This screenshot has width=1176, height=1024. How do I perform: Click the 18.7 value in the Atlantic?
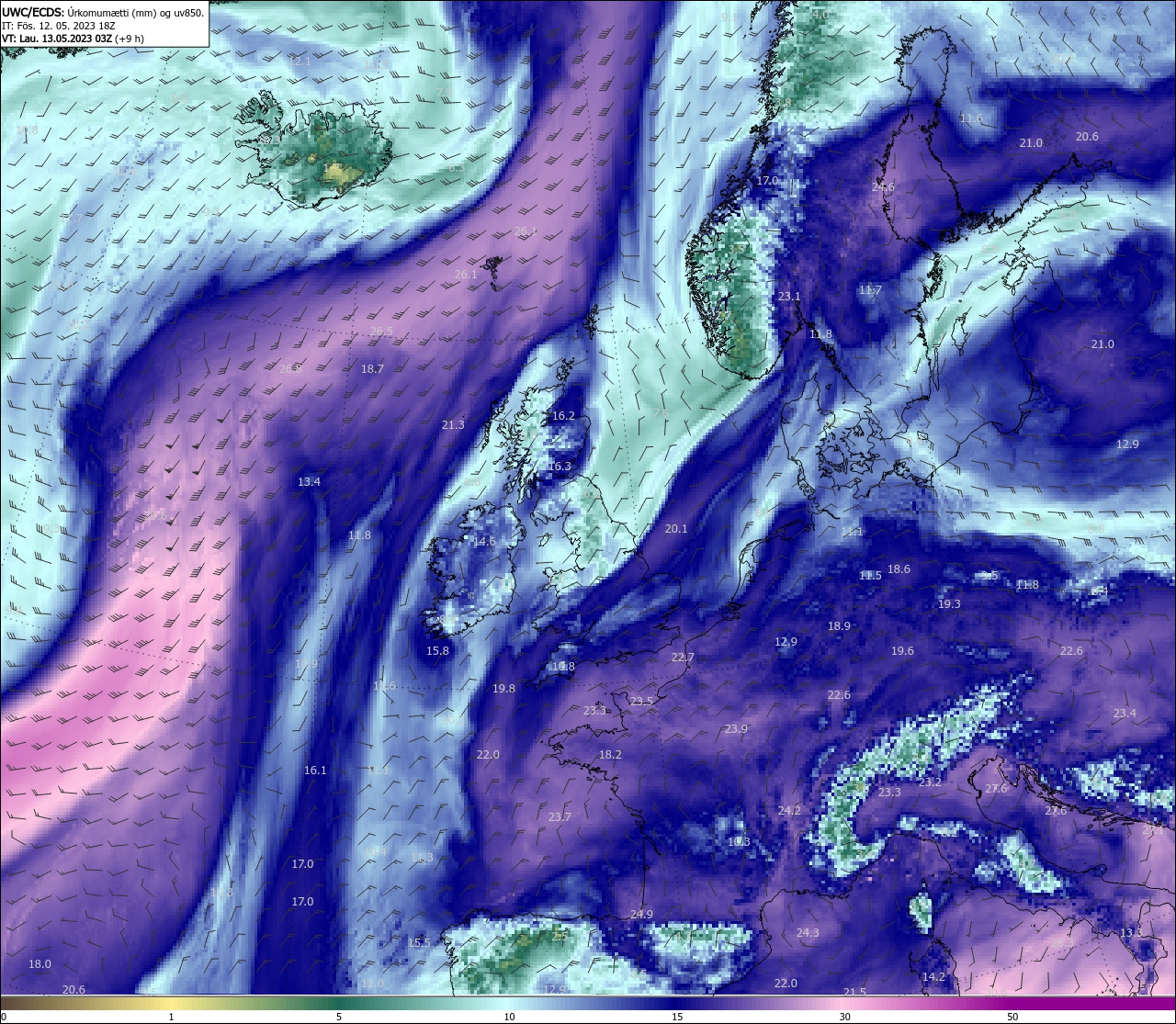coord(372,369)
